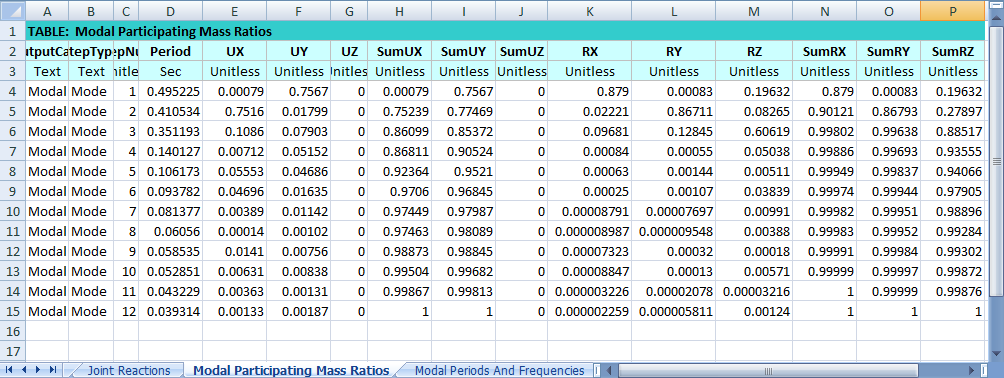Select UX value 0.0141
The height and width of the screenshot is (378, 1004).
[x=234, y=251]
